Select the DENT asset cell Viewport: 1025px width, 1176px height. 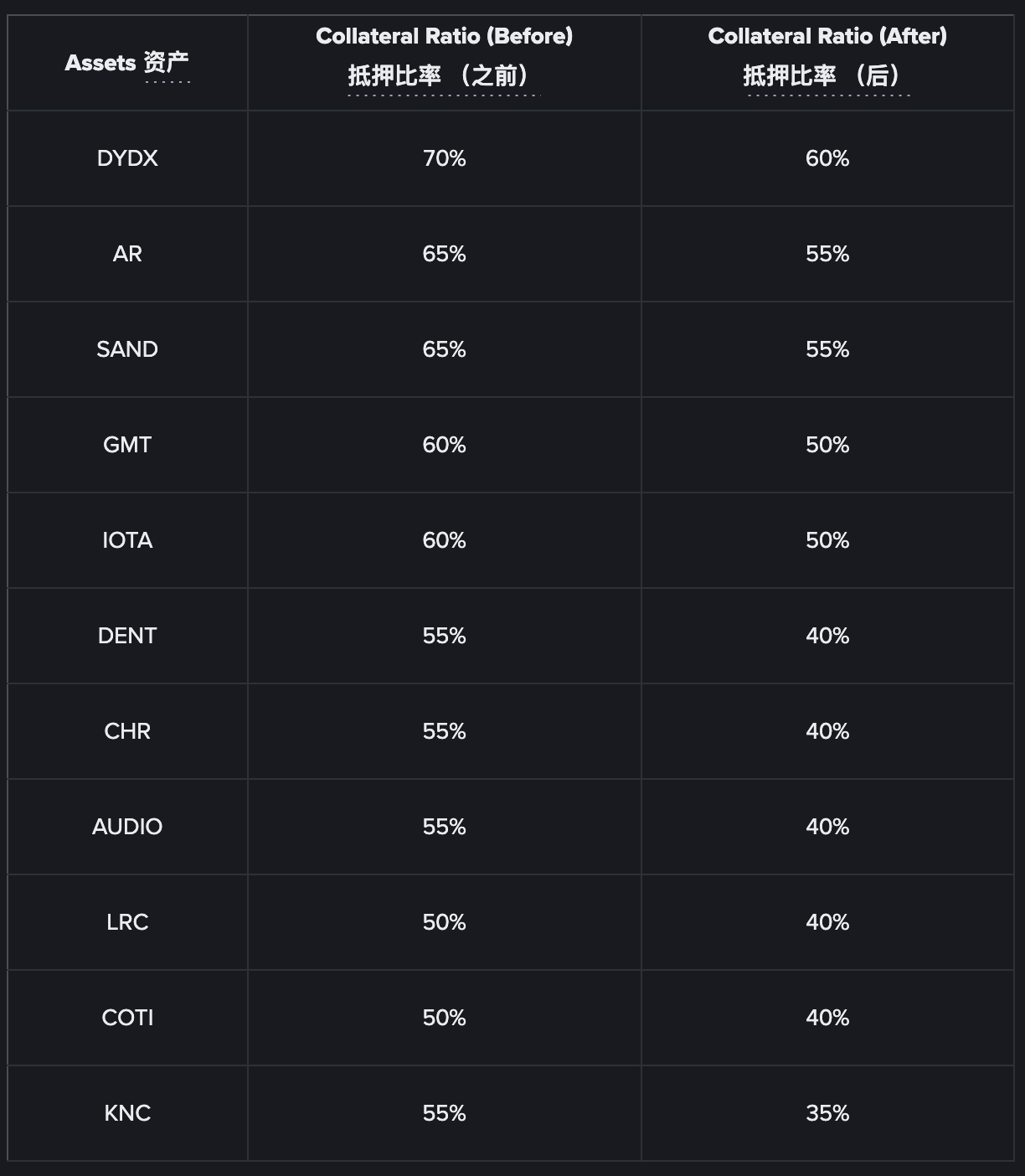click(127, 636)
